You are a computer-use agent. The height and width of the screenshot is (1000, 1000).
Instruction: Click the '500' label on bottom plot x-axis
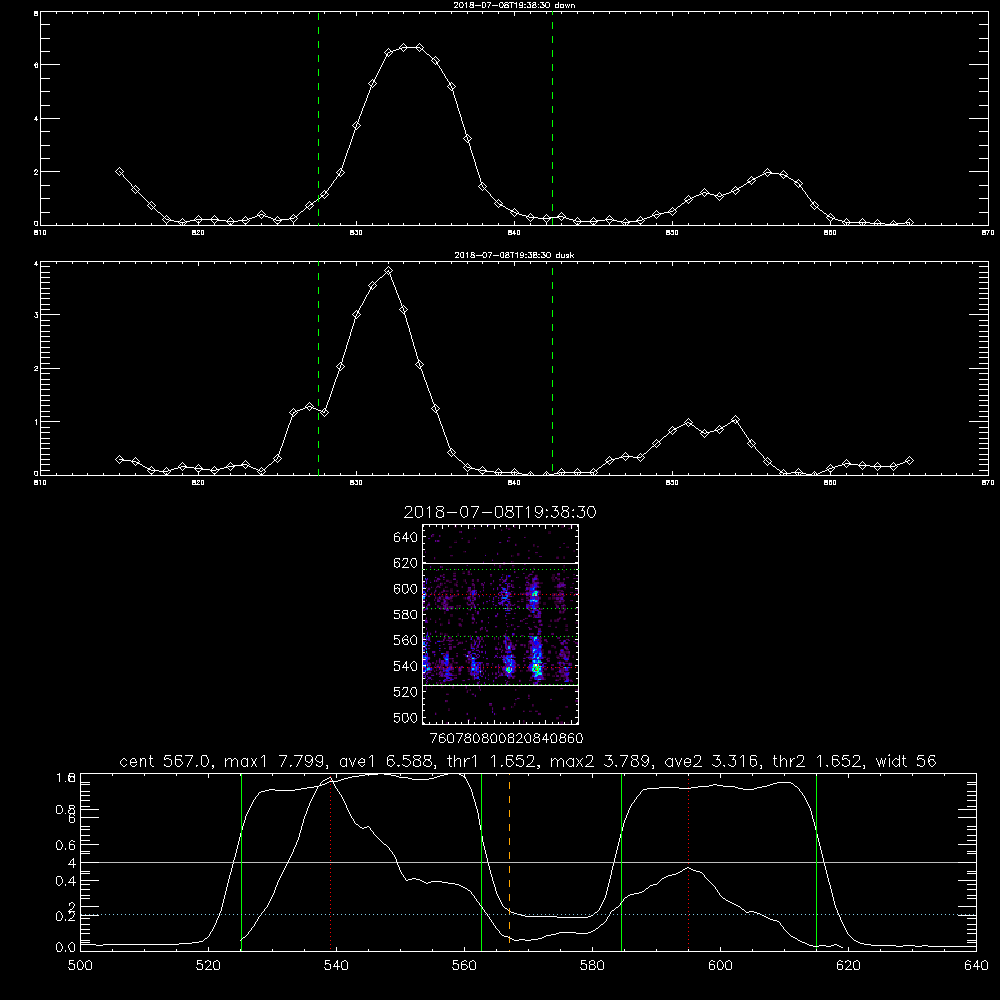(80, 965)
